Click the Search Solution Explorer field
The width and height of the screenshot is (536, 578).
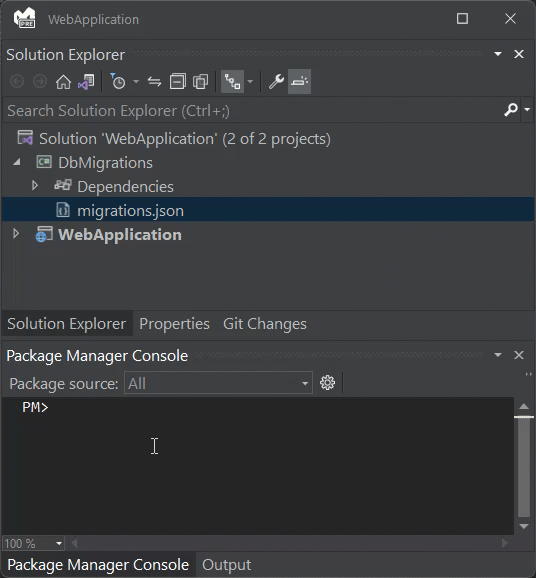(x=252, y=111)
